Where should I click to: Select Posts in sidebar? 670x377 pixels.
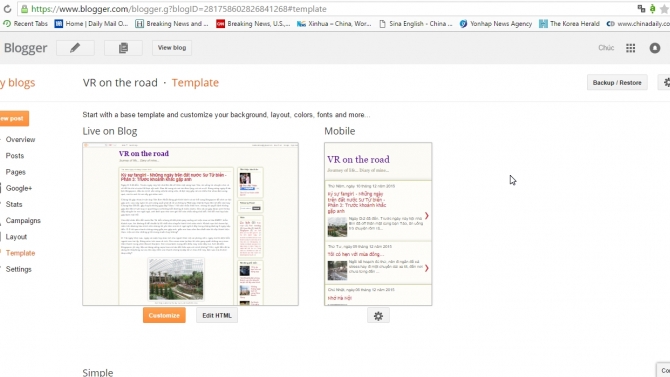pos(15,156)
